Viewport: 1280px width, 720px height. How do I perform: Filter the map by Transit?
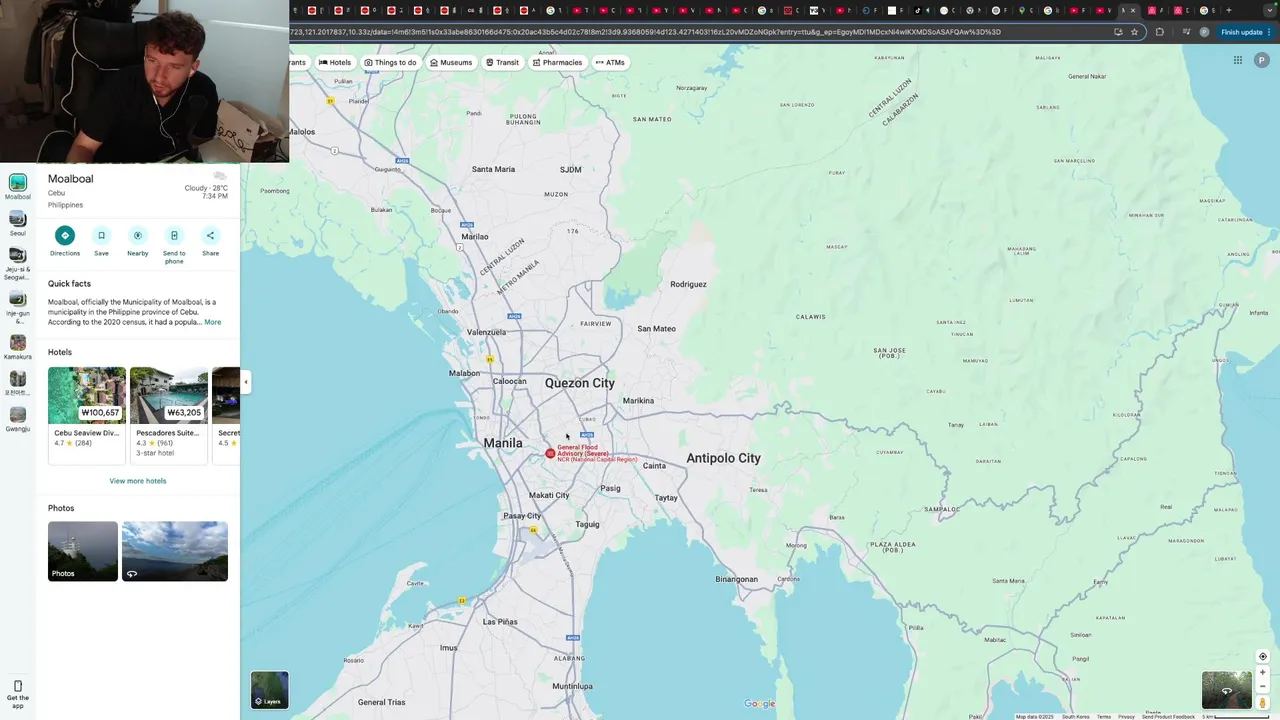[503, 62]
